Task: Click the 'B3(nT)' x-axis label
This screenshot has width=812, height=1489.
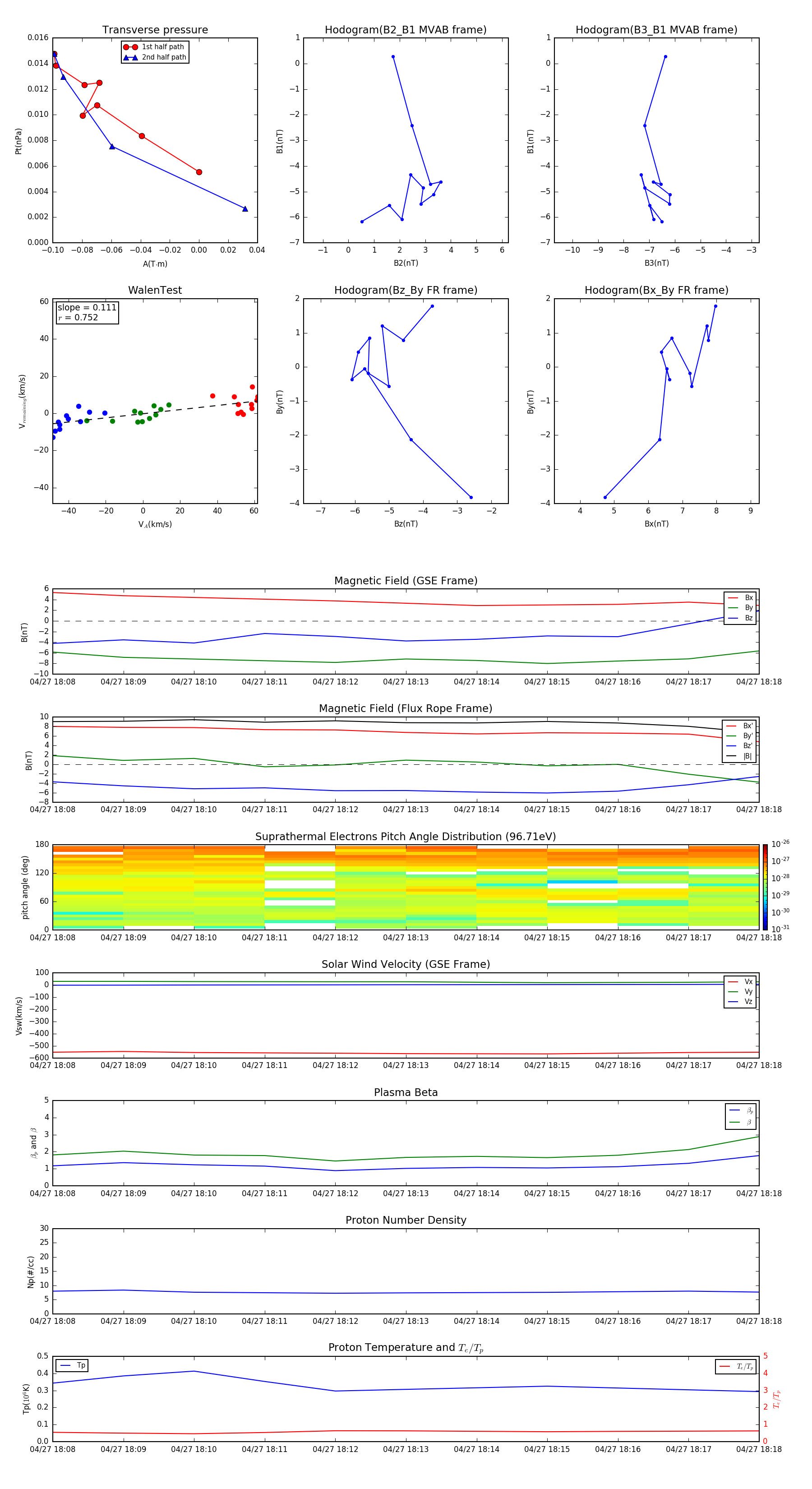Action: pyautogui.click(x=656, y=264)
